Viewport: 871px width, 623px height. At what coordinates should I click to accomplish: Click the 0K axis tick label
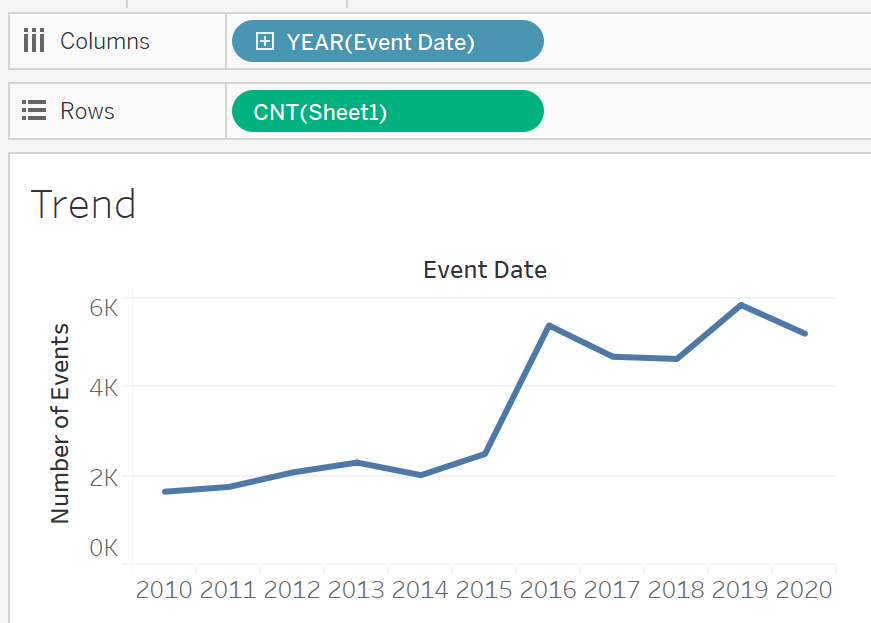pos(104,548)
